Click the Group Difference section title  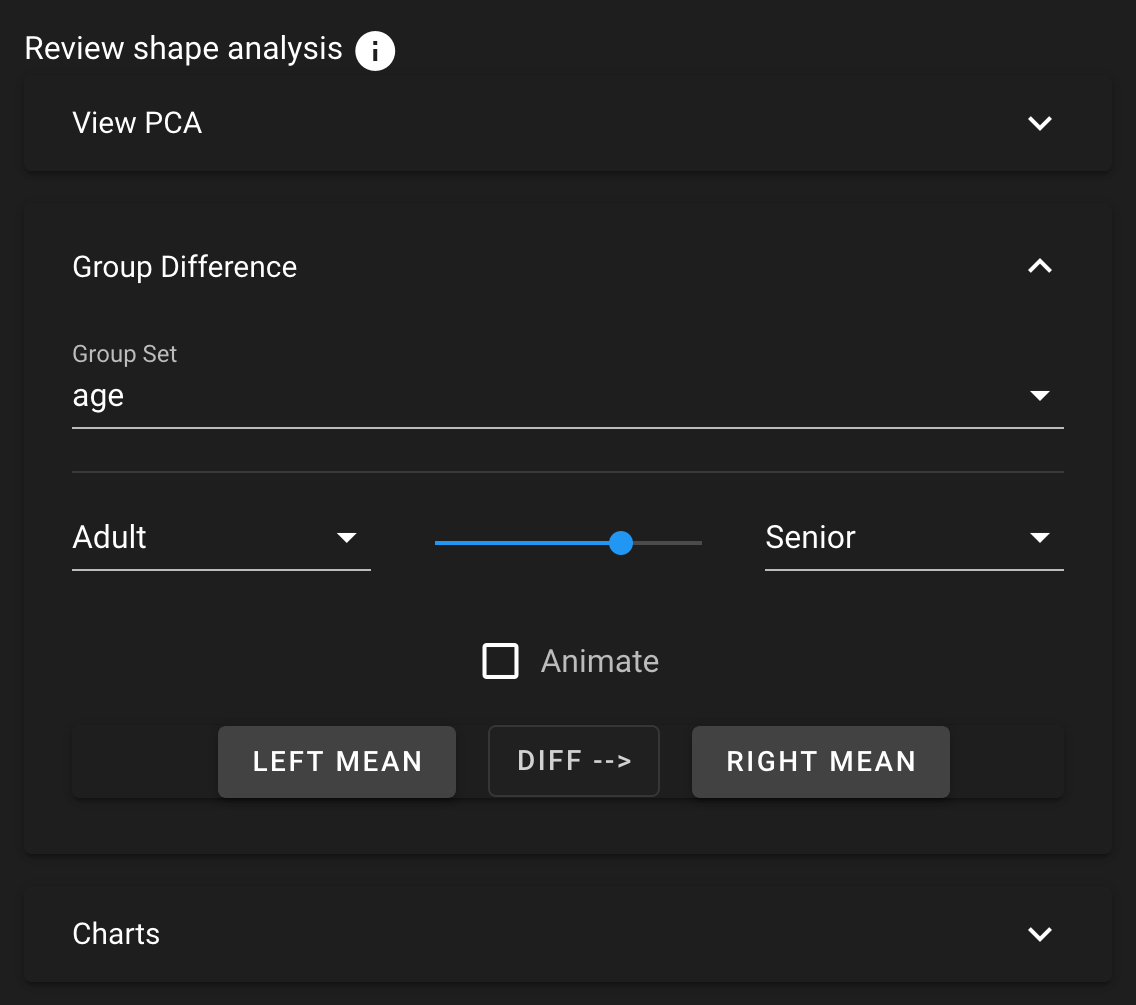pyautogui.click(x=185, y=267)
